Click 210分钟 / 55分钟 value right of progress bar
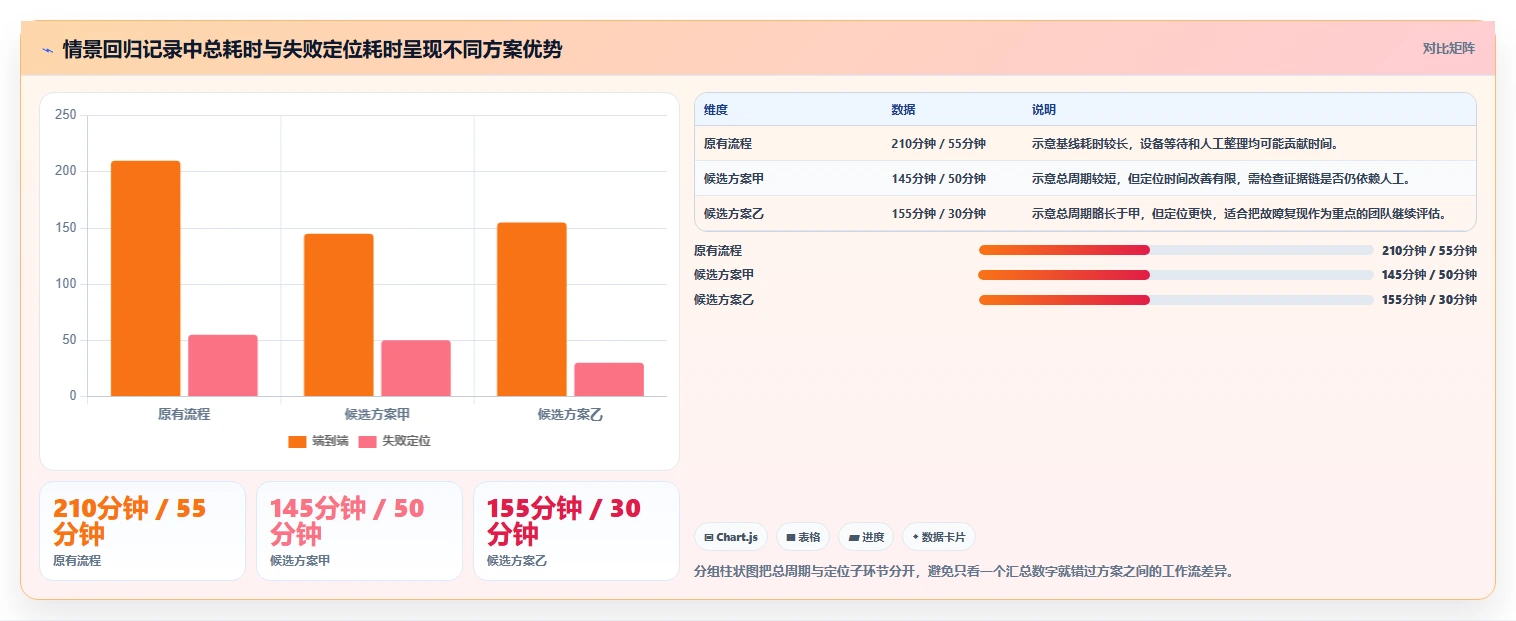The height and width of the screenshot is (621, 1516). coord(1429,250)
